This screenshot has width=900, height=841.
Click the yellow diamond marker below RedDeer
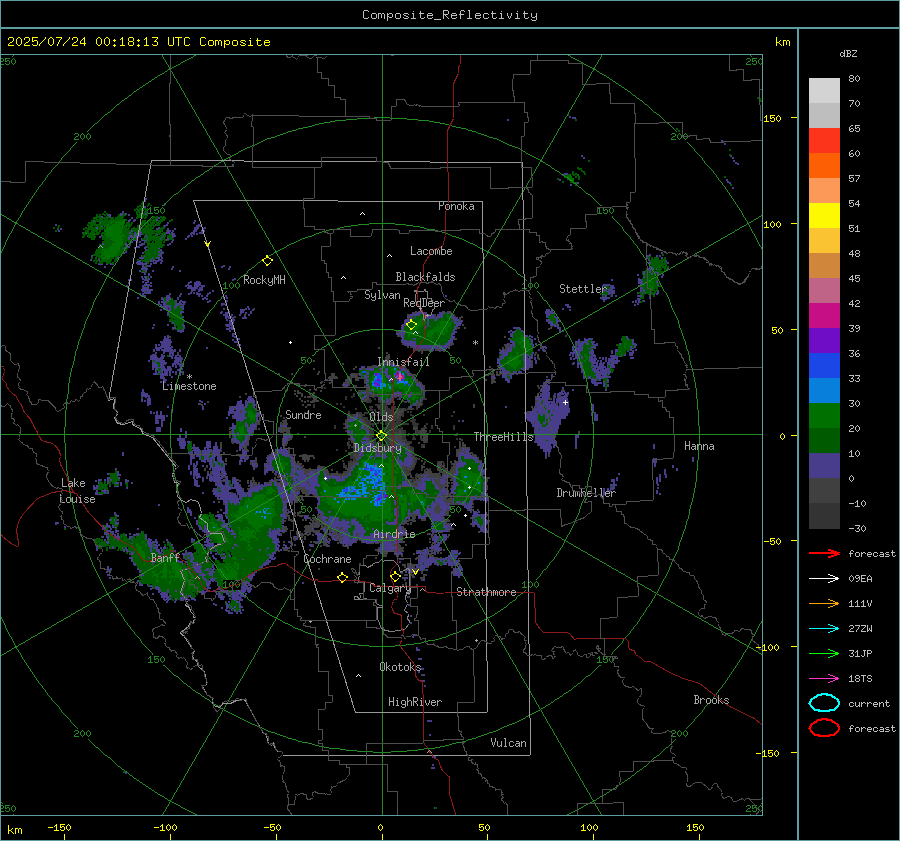[412, 325]
